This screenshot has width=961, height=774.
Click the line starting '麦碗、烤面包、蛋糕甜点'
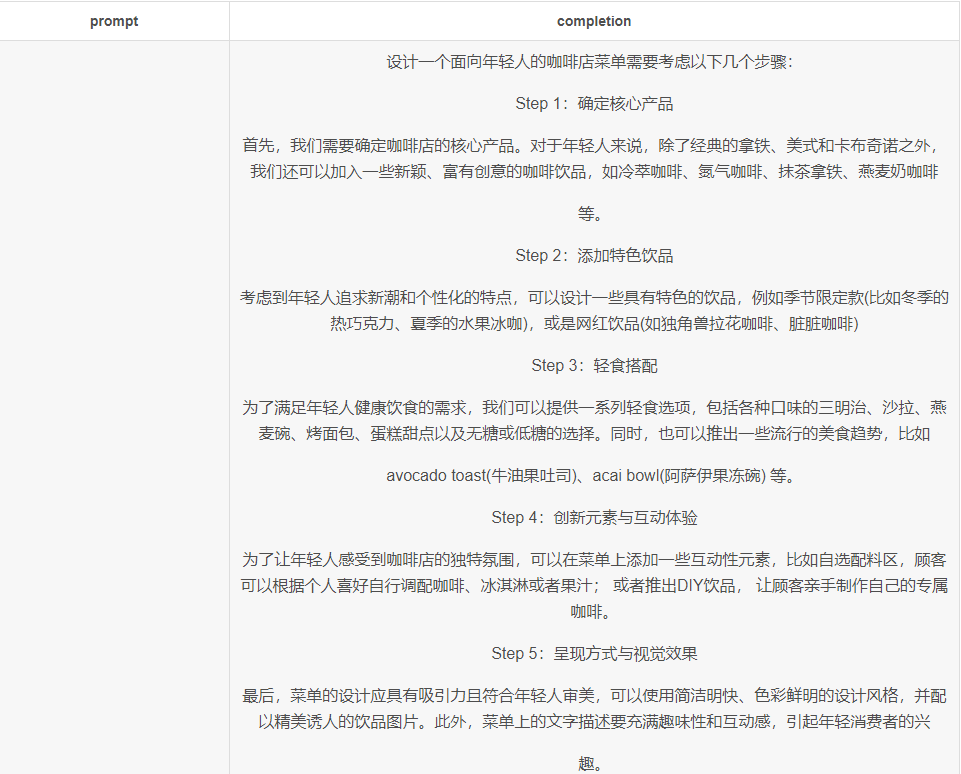(x=594, y=434)
